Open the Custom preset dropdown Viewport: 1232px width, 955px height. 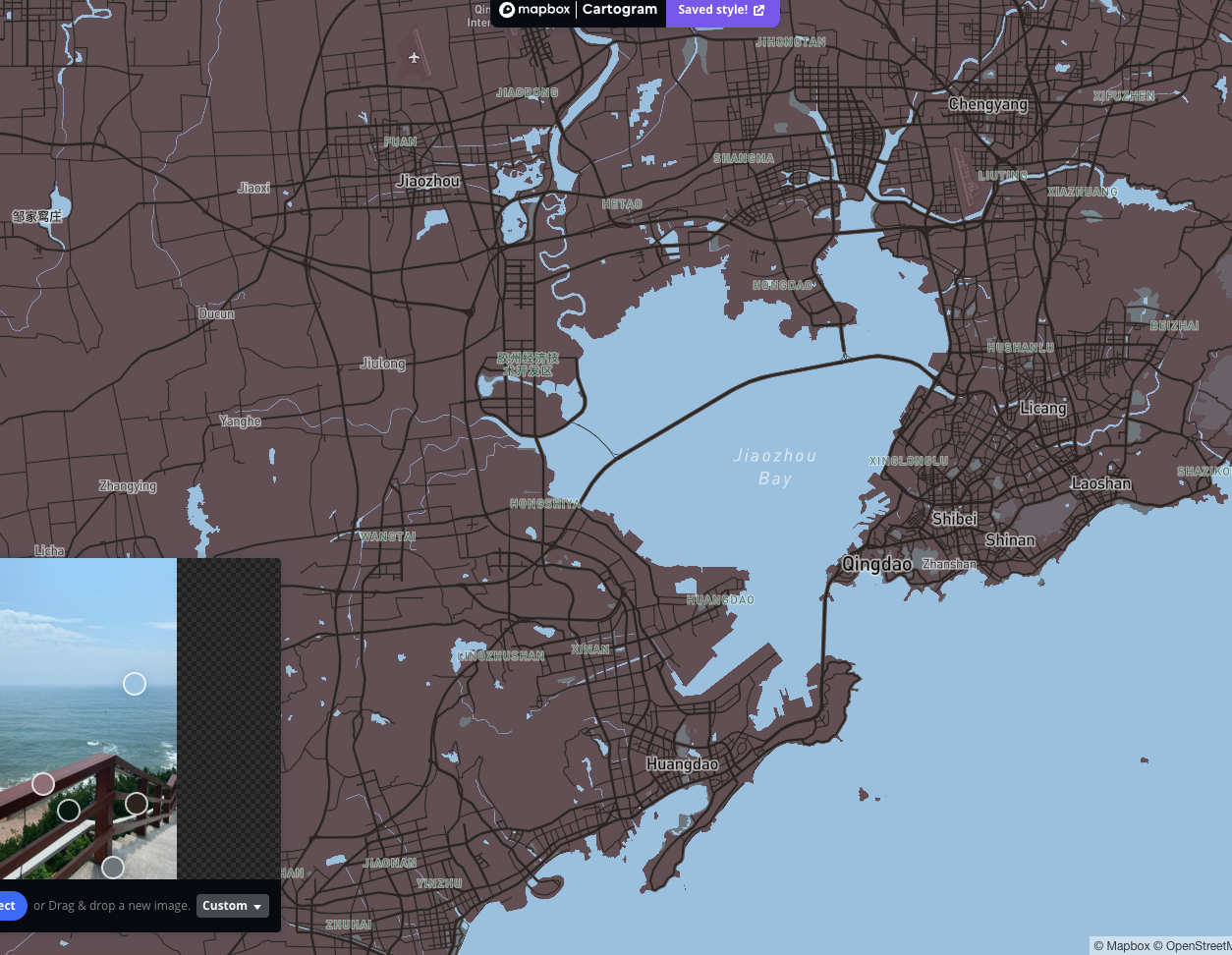232,905
